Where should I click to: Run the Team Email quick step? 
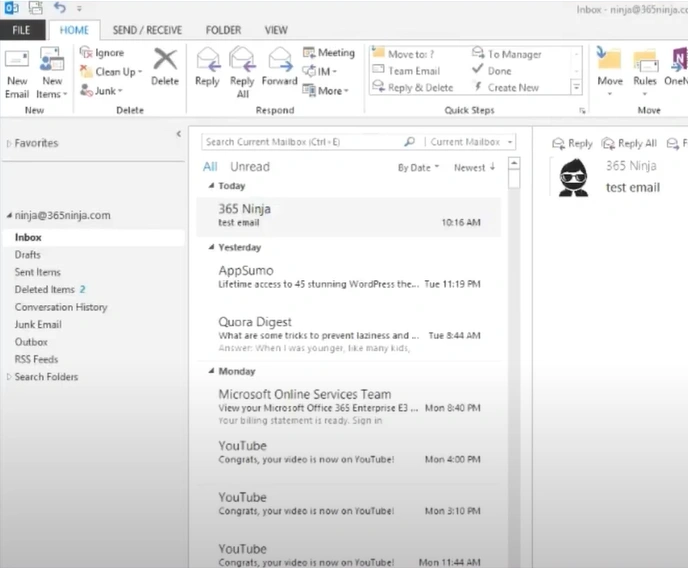406,71
